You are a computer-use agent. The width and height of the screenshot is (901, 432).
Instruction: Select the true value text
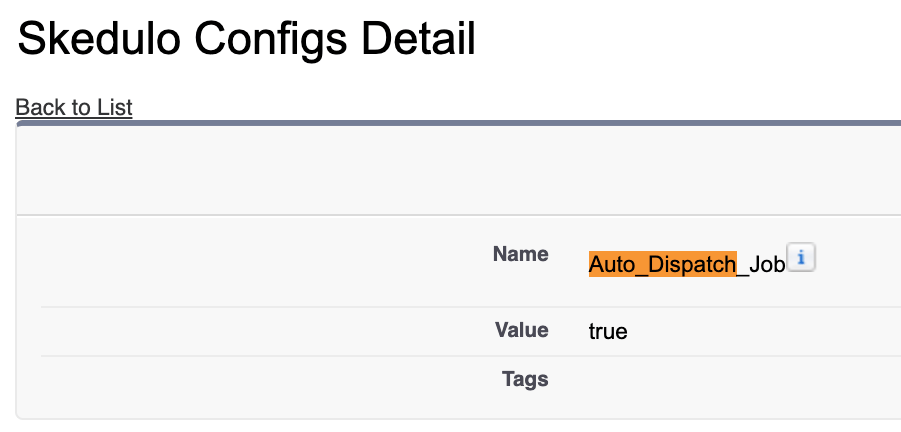608,331
